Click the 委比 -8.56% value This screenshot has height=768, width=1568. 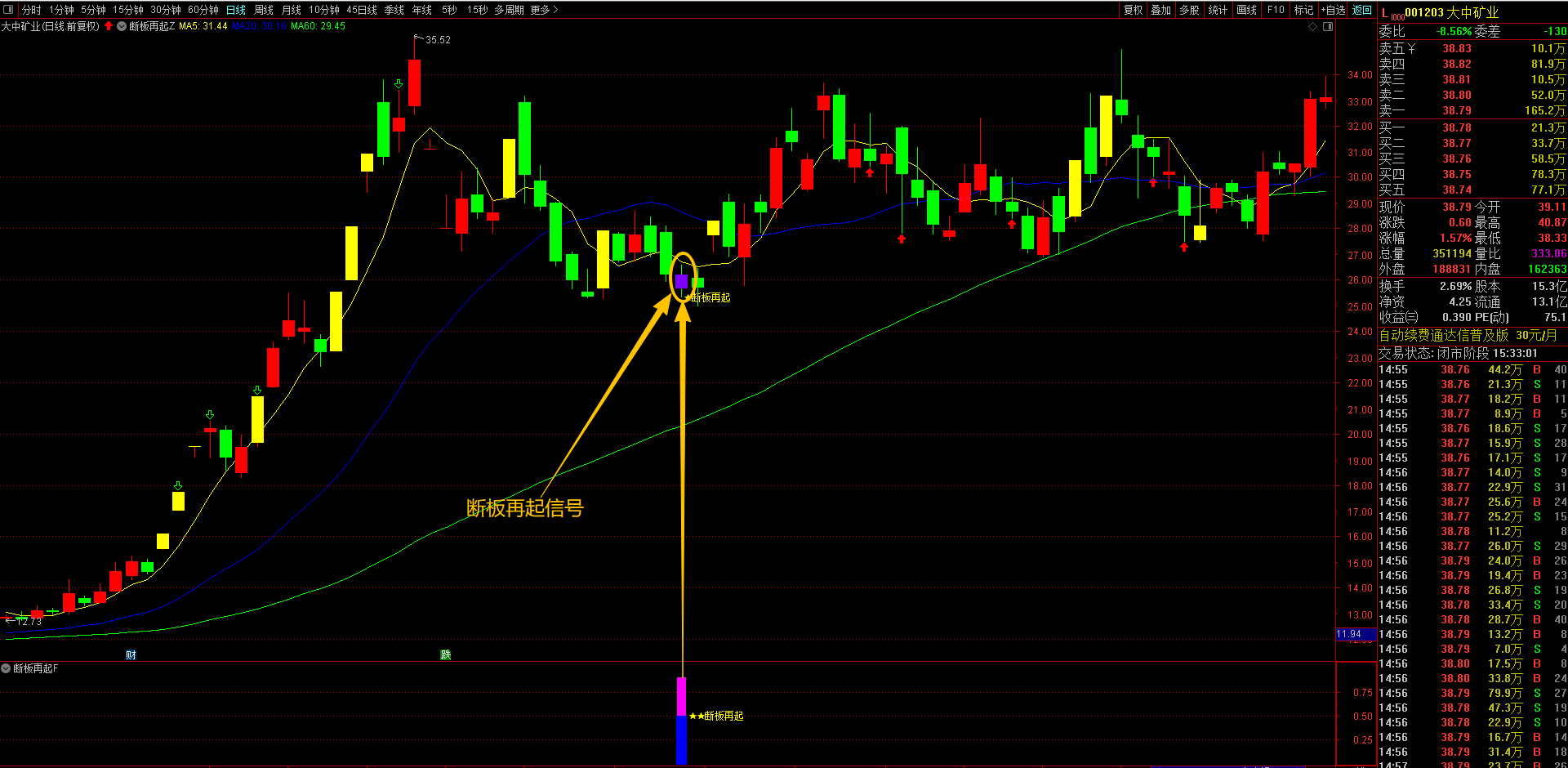click(1454, 32)
